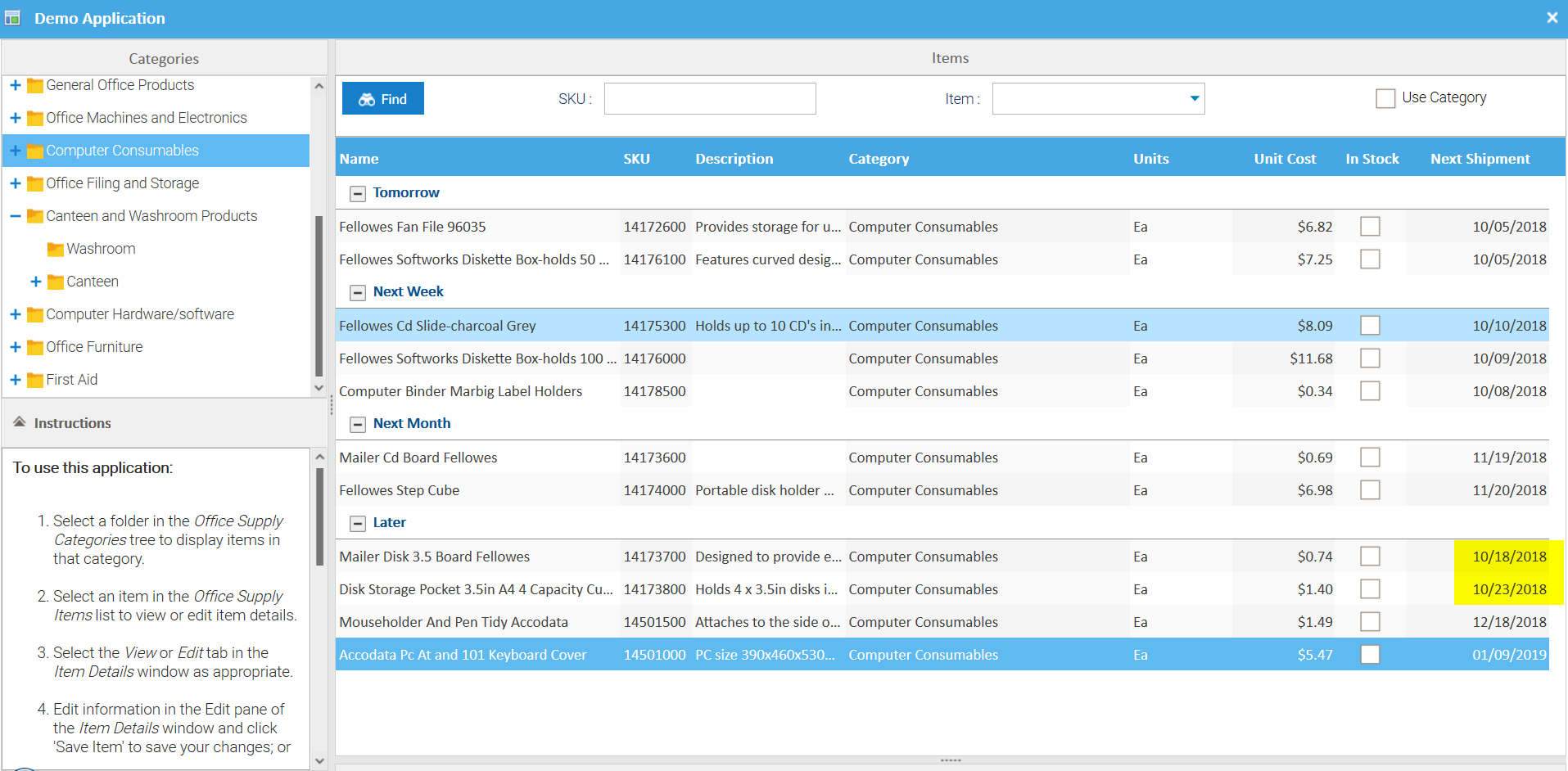Enable the Use Category checkbox
The image size is (1568, 771).
click(1385, 98)
